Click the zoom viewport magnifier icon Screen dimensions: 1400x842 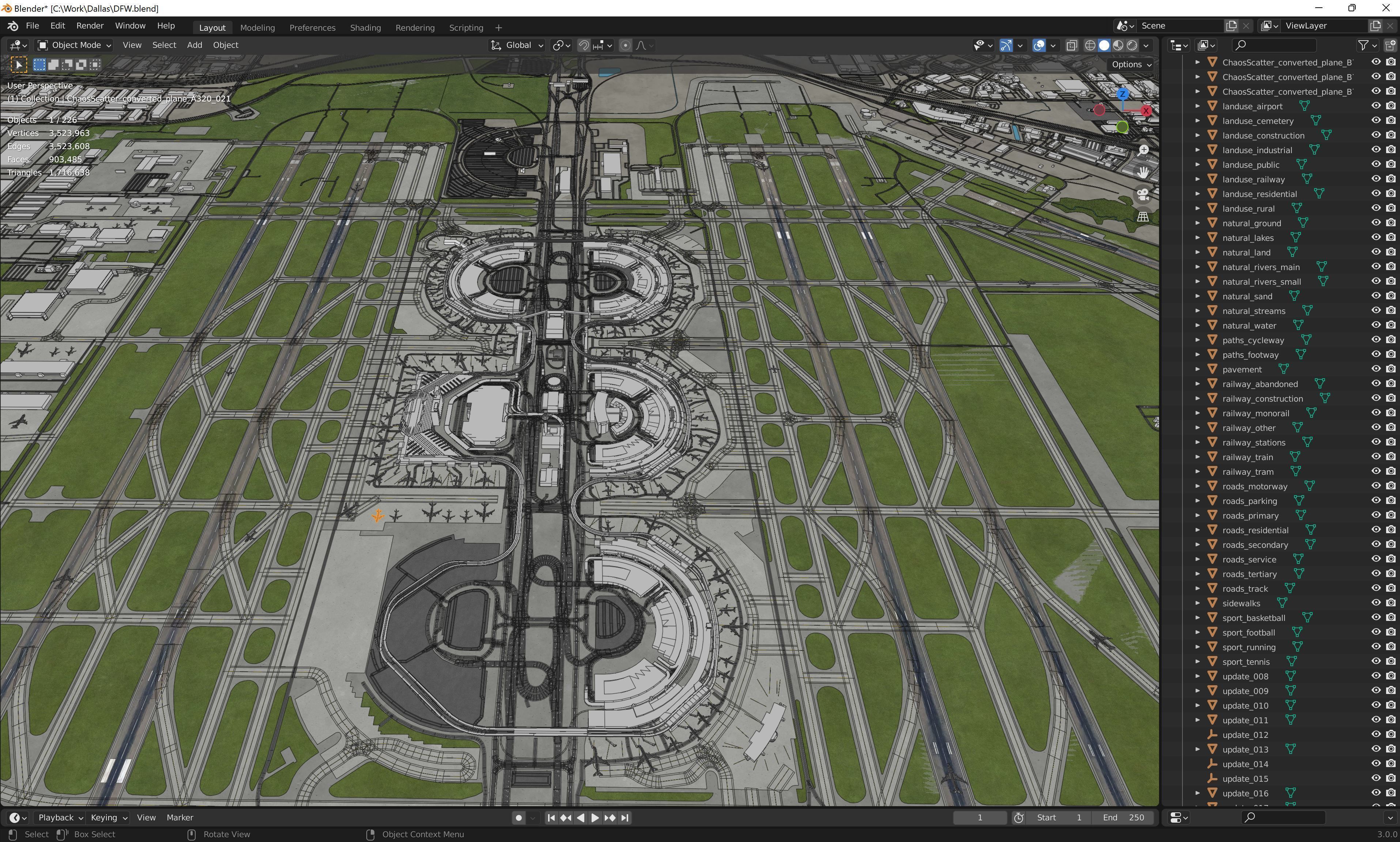tap(1143, 150)
